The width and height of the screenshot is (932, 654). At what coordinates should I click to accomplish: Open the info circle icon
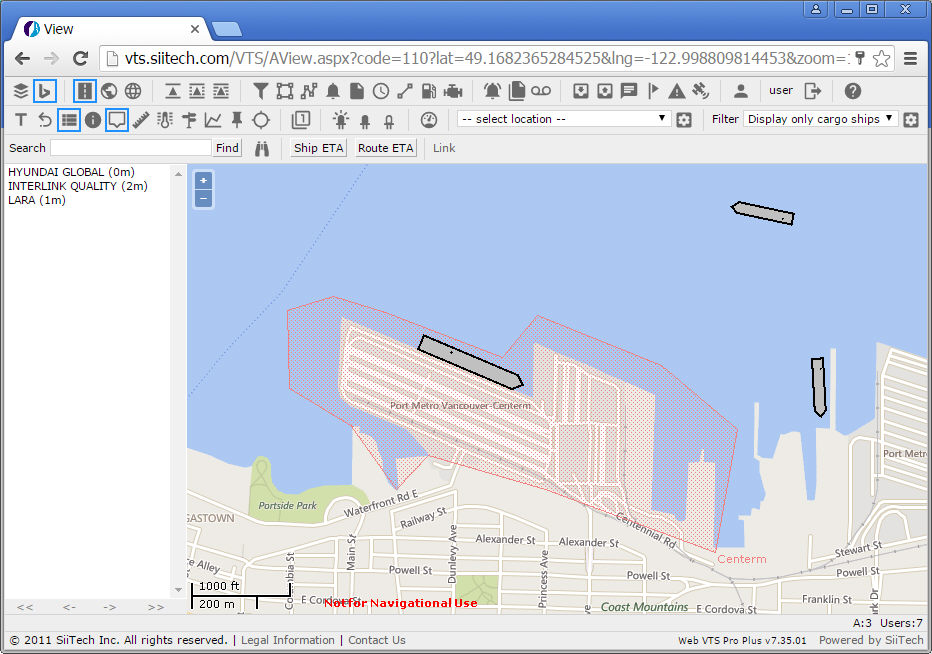(x=93, y=120)
